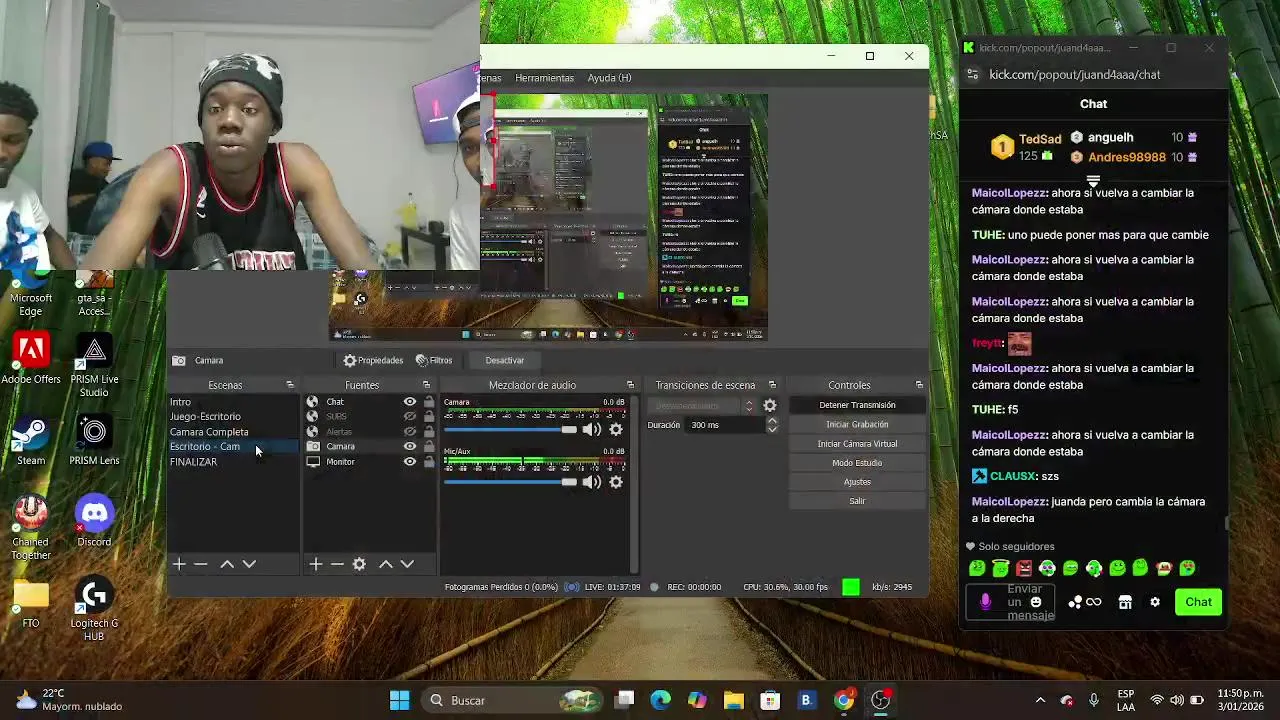Show hidden icons chevron in system tray

click(1040, 700)
